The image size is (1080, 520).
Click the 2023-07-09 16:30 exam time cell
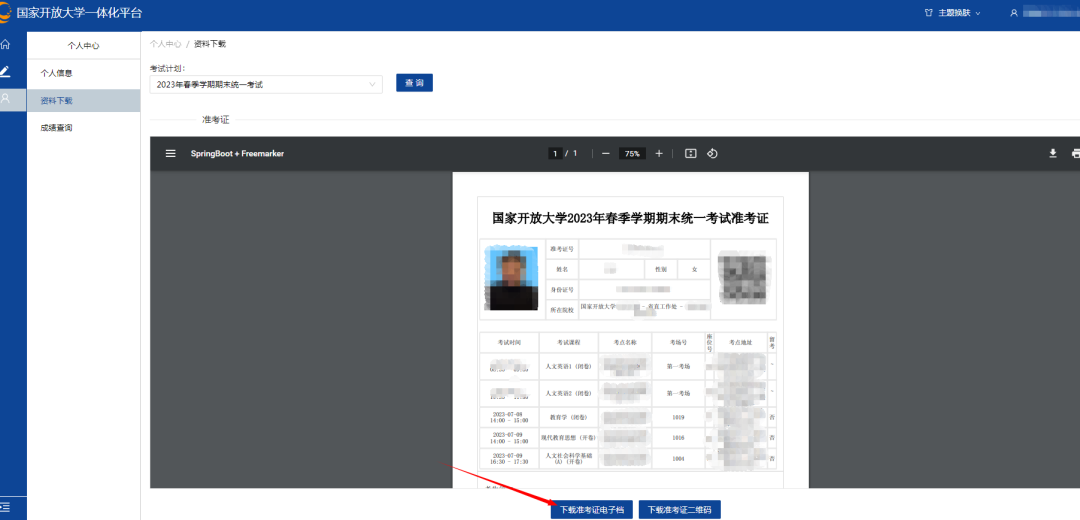[x=510, y=458]
